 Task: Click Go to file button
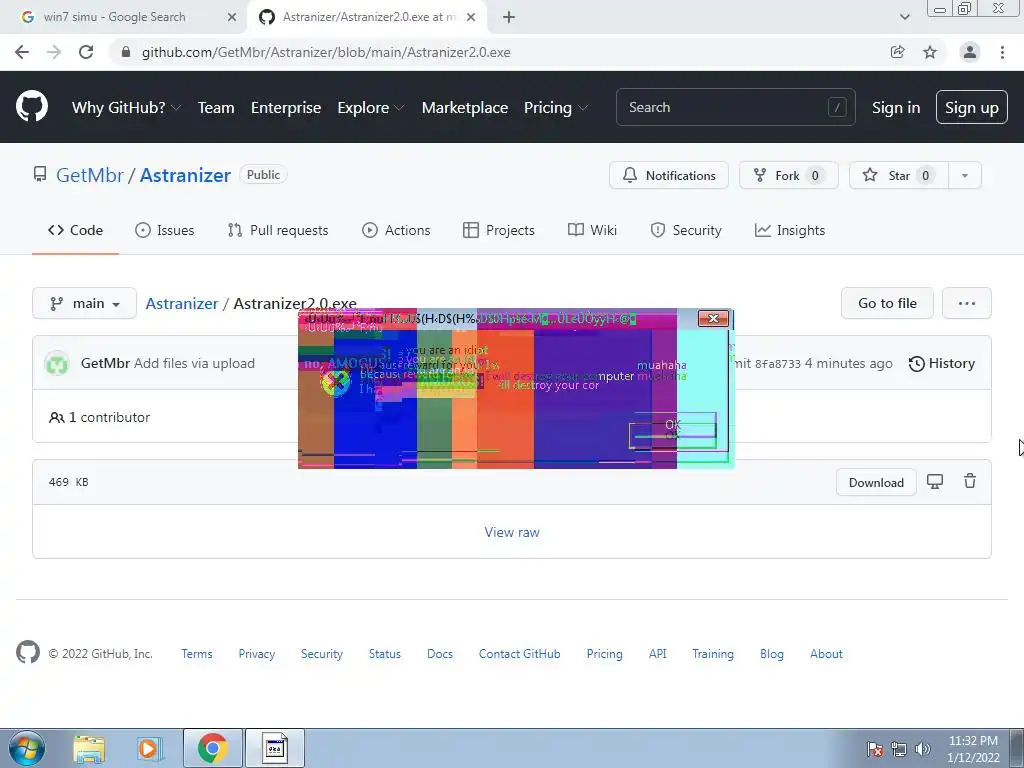(887, 303)
